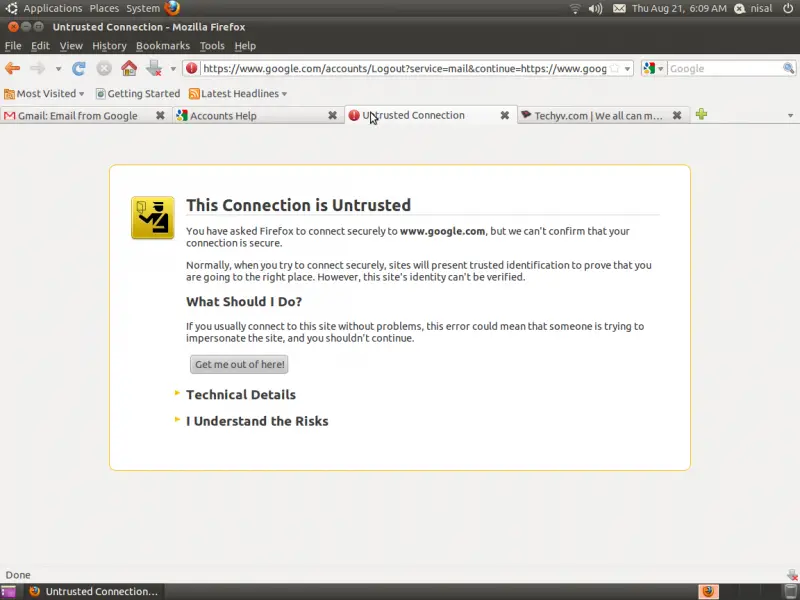Screen dimensions: 800x600
Task: Close the Firefox window with red button
Action: pyautogui.click(x=14, y=27)
